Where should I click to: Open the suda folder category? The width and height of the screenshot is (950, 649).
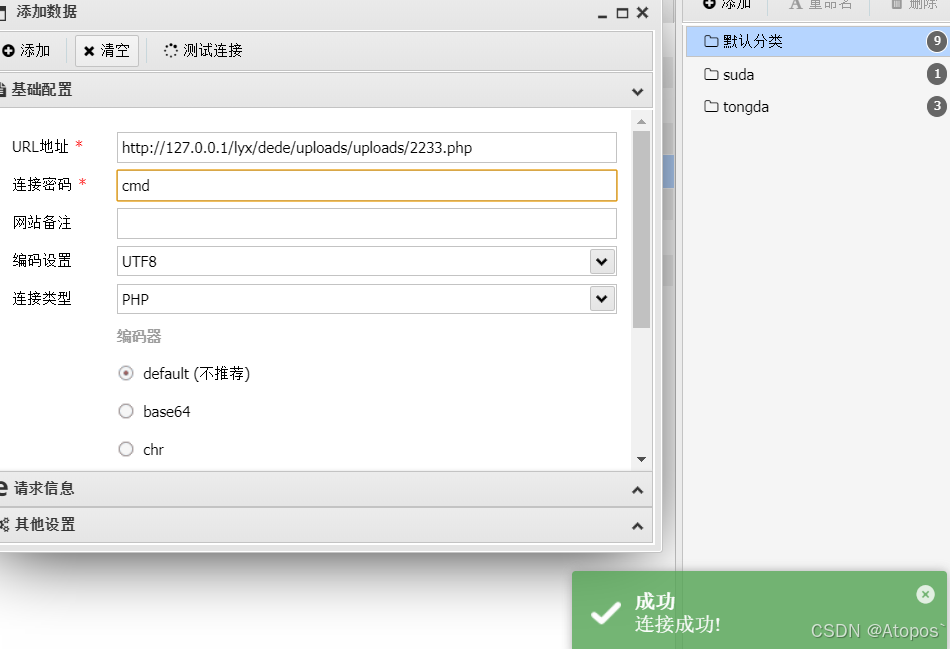[x=738, y=74]
